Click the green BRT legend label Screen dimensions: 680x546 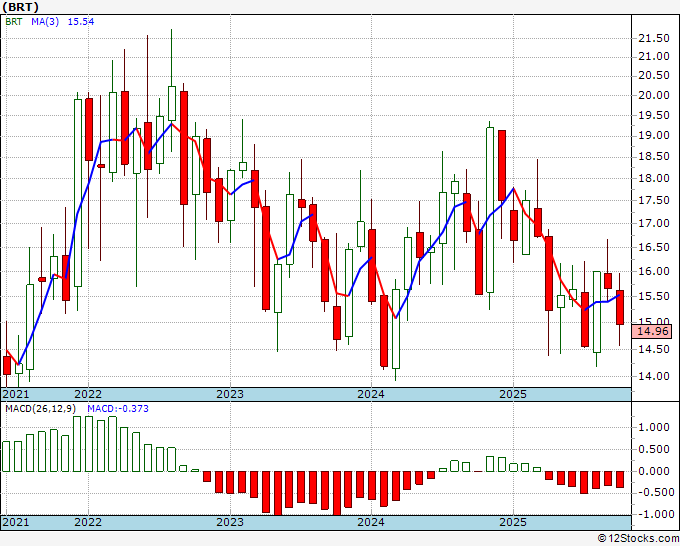pos(13,22)
